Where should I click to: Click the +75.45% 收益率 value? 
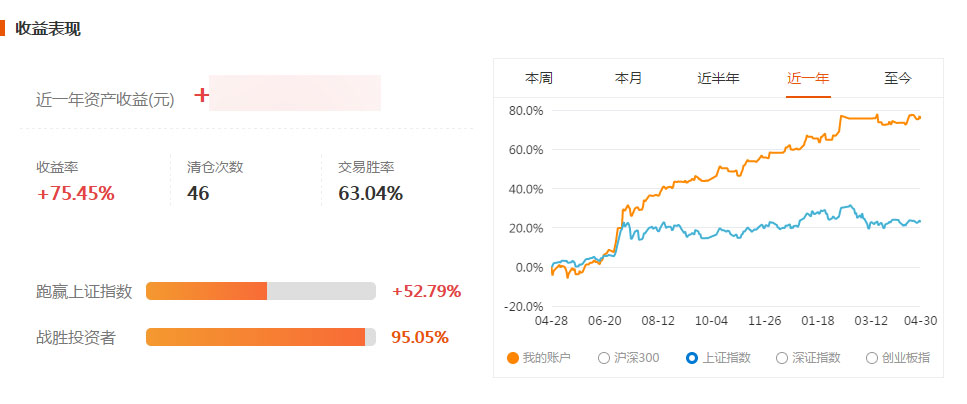(76, 194)
